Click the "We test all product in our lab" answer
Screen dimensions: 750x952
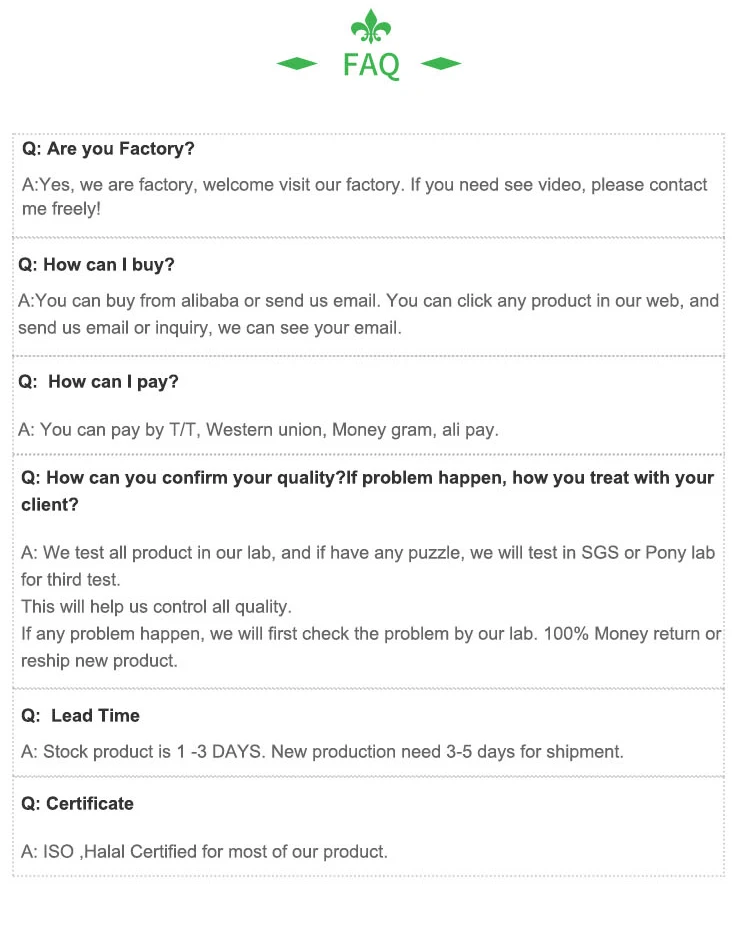[x=368, y=553]
